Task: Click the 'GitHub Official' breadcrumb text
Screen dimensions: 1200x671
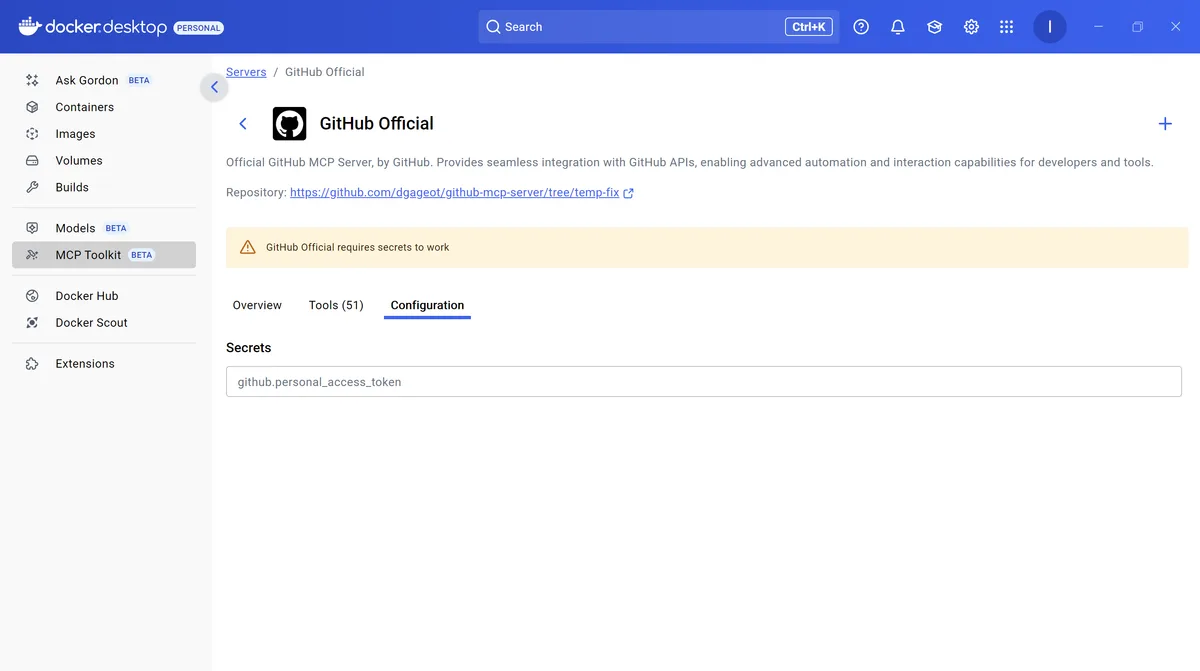Action: (325, 72)
